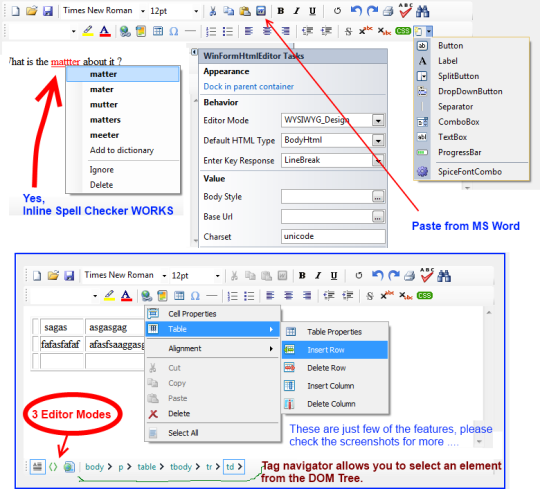The image size is (540, 489).
Task: Toggle Superscript in the top toolbar
Action: pos(365,31)
